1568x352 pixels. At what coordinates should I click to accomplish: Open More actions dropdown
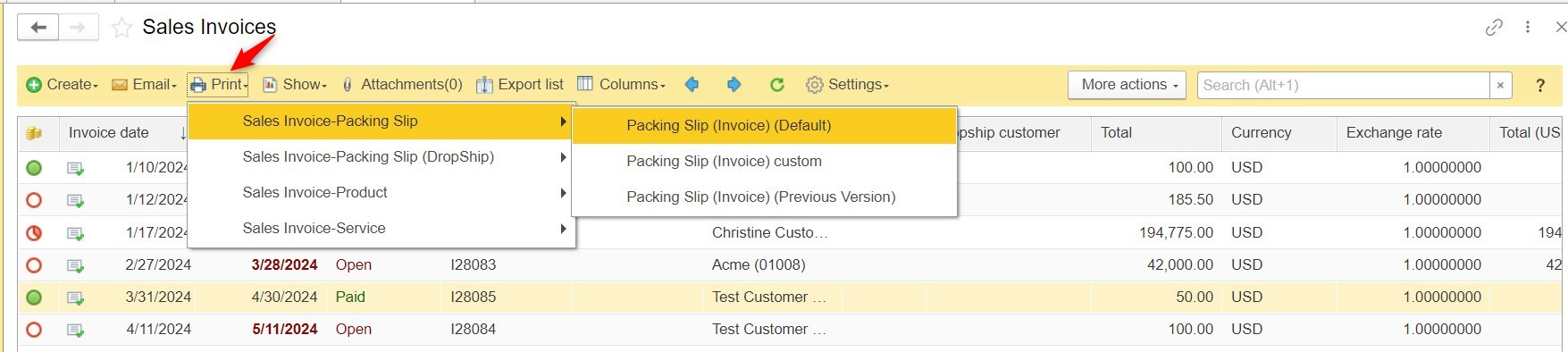tap(1127, 85)
